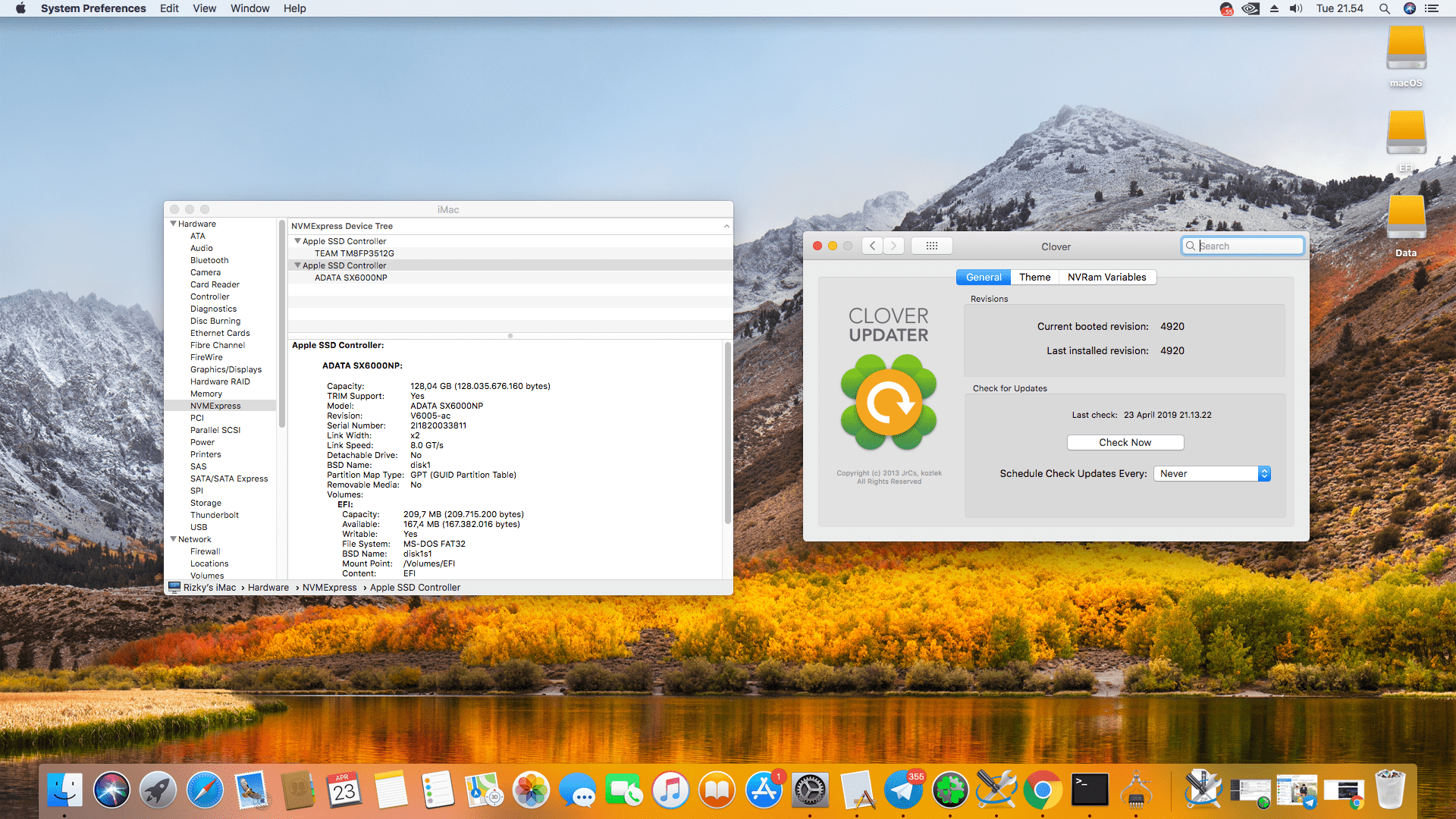Open the Schedule Check Updates dropdown
1456x819 pixels.
1212,473
